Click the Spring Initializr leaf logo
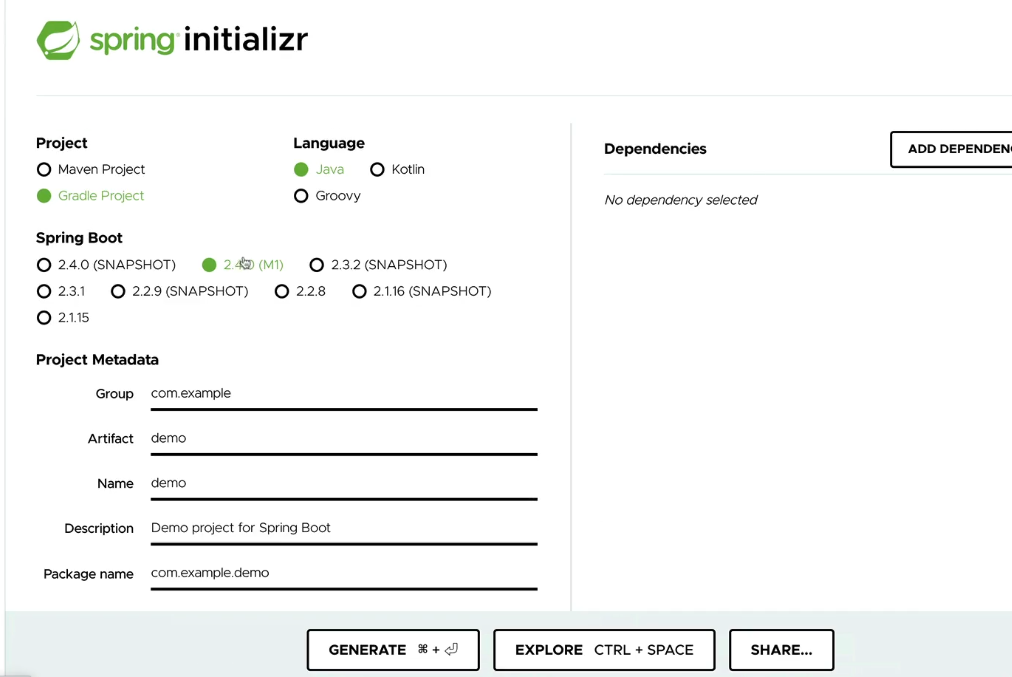Viewport: 1012px width, 677px height. point(58,40)
